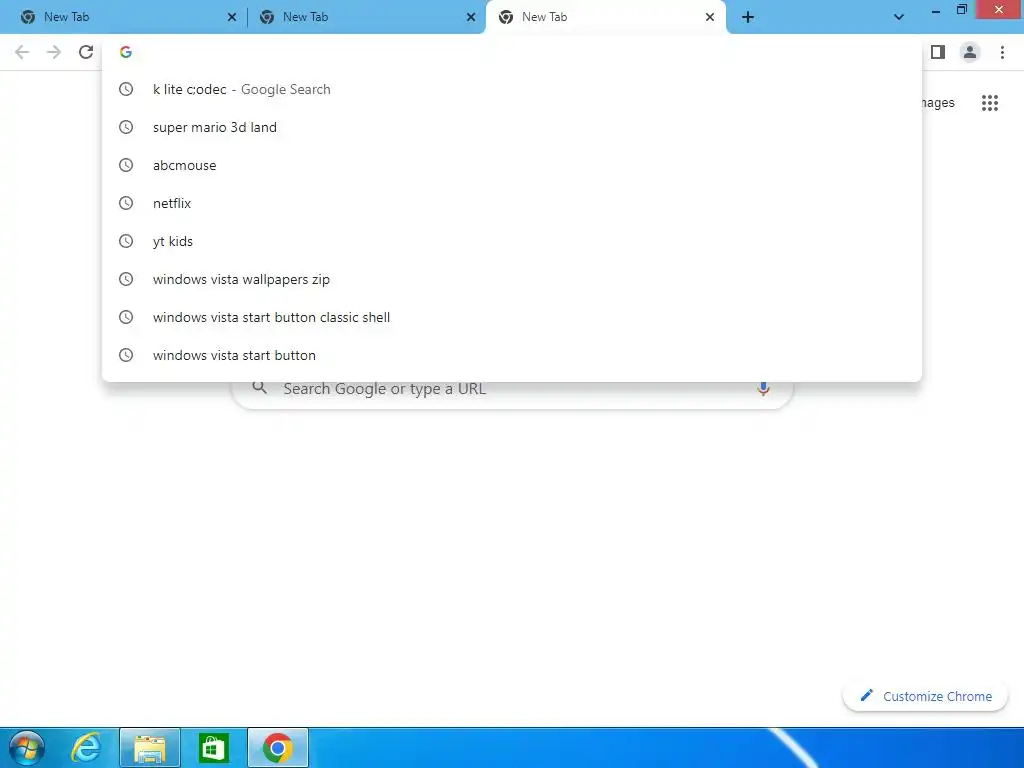The height and width of the screenshot is (768, 1024).
Task: Click the Chrome taskbar icon
Action: coord(278,748)
